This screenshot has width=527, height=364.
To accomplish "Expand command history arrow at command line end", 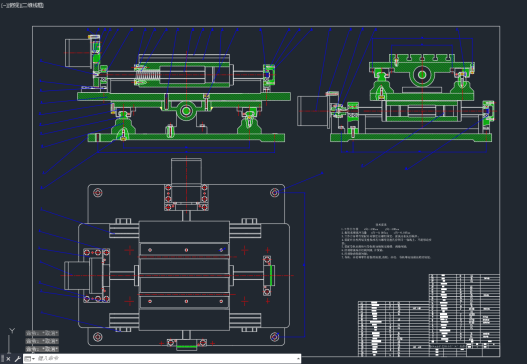I will pyautogui.click(x=298, y=359).
